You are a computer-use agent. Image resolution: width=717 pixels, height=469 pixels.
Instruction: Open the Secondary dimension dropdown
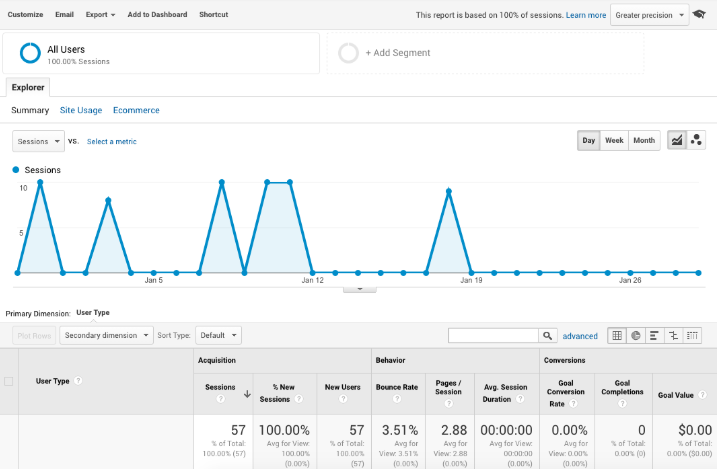106,335
